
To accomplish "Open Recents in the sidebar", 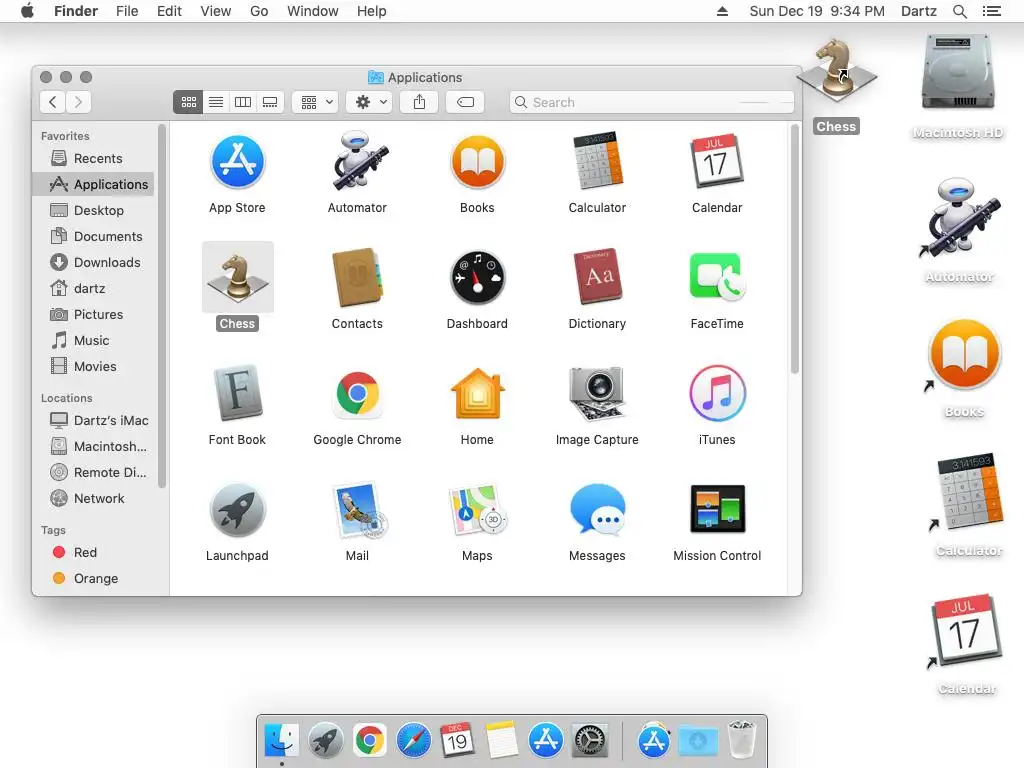I will (93, 158).
